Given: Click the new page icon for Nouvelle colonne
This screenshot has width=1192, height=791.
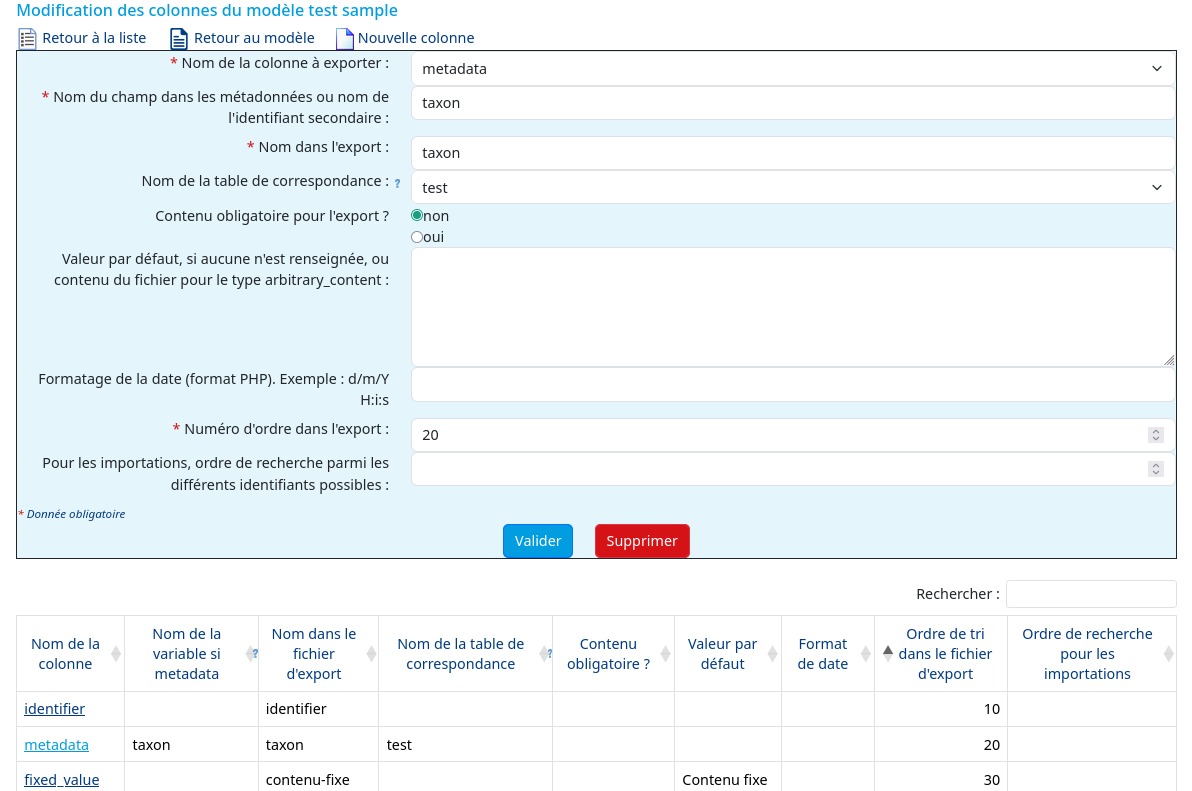Looking at the screenshot, I should [345, 39].
